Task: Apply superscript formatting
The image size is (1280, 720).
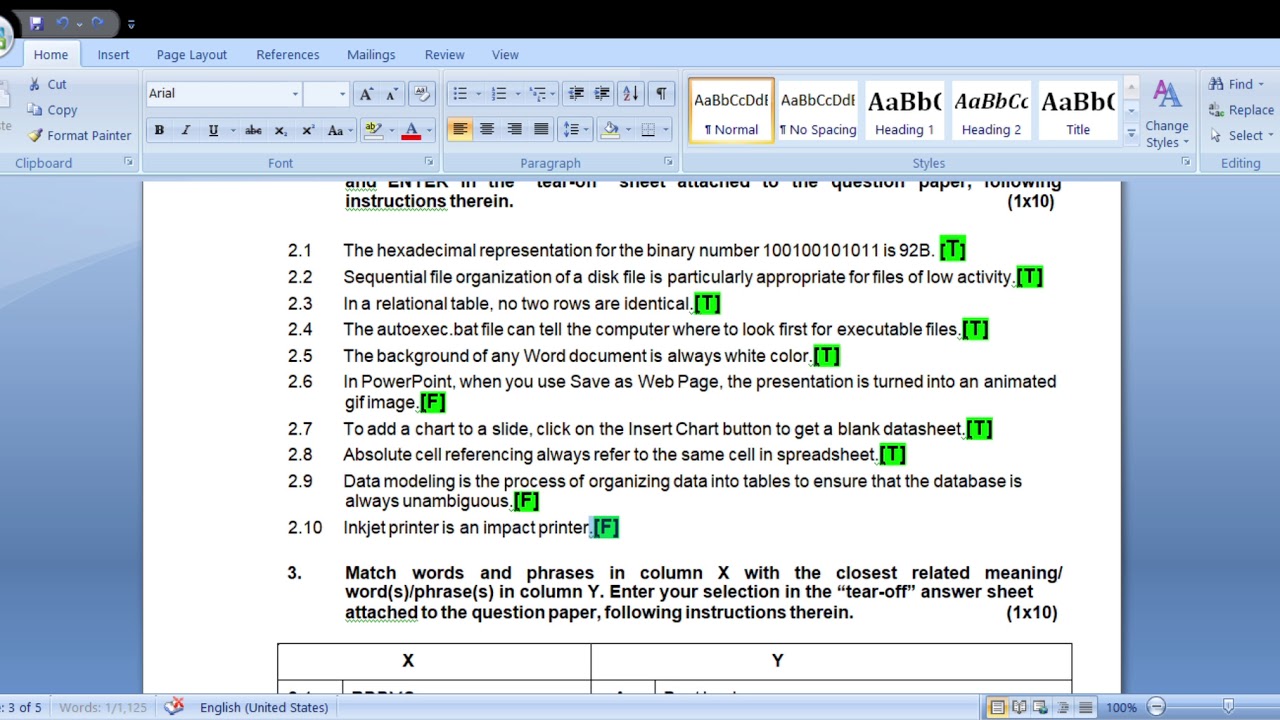Action: tap(308, 131)
